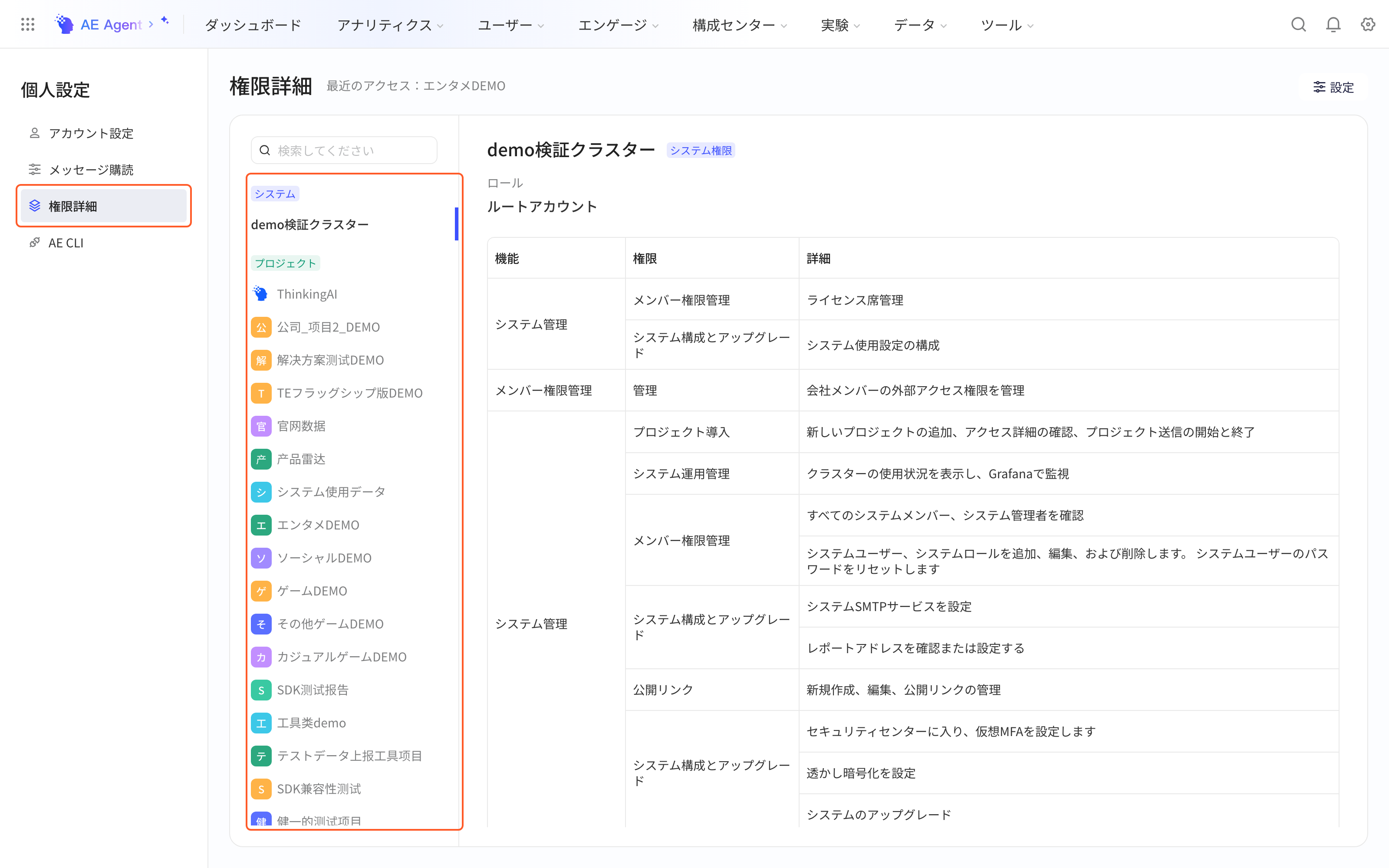Click the ソーシャルDEMO project icon
This screenshot has width=1389, height=868.
pyautogui.click(x=260, y=558)
